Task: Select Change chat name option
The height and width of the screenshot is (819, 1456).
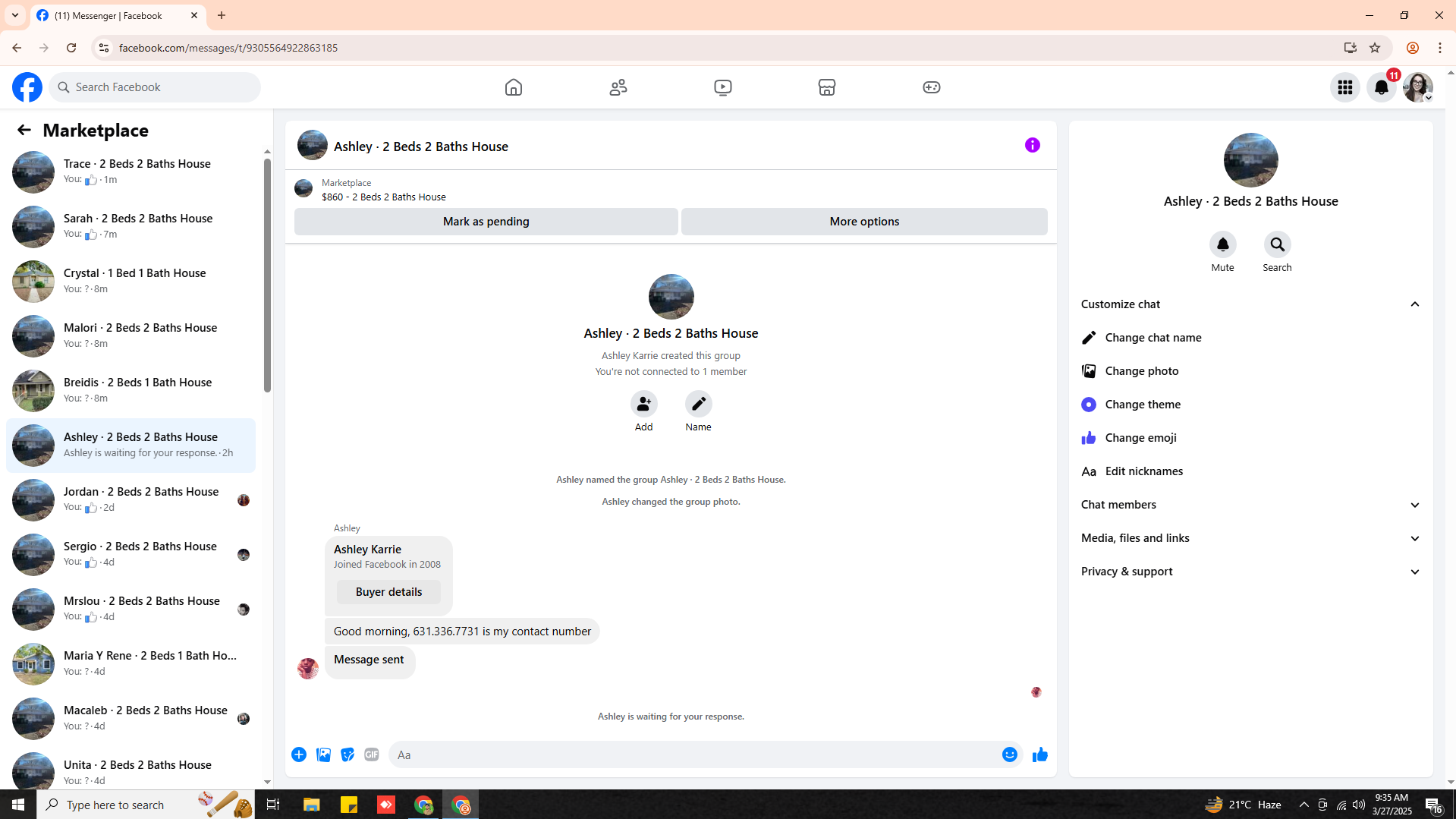Action: coord(1250,338)
